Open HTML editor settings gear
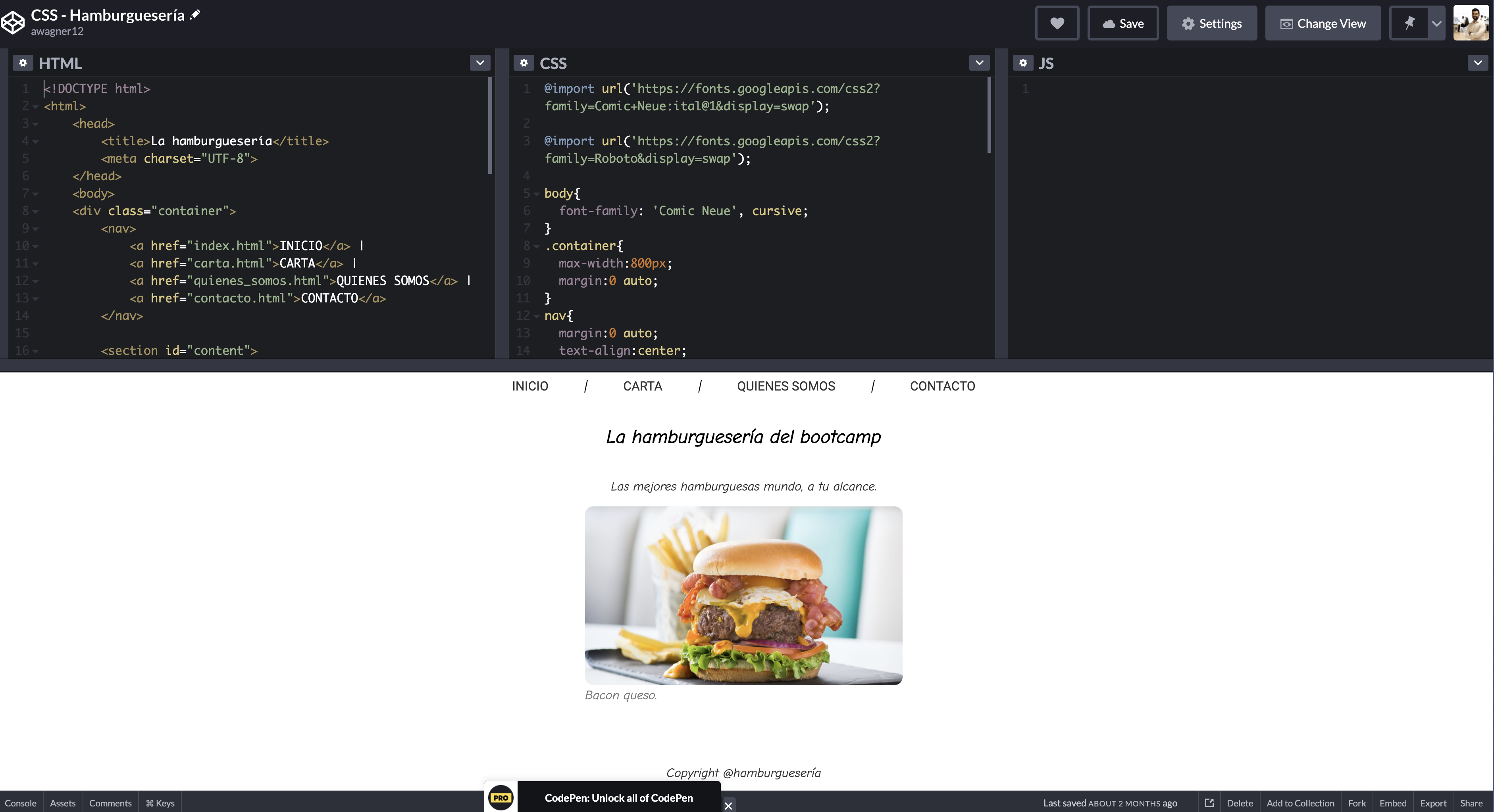 tap(23, 63)
